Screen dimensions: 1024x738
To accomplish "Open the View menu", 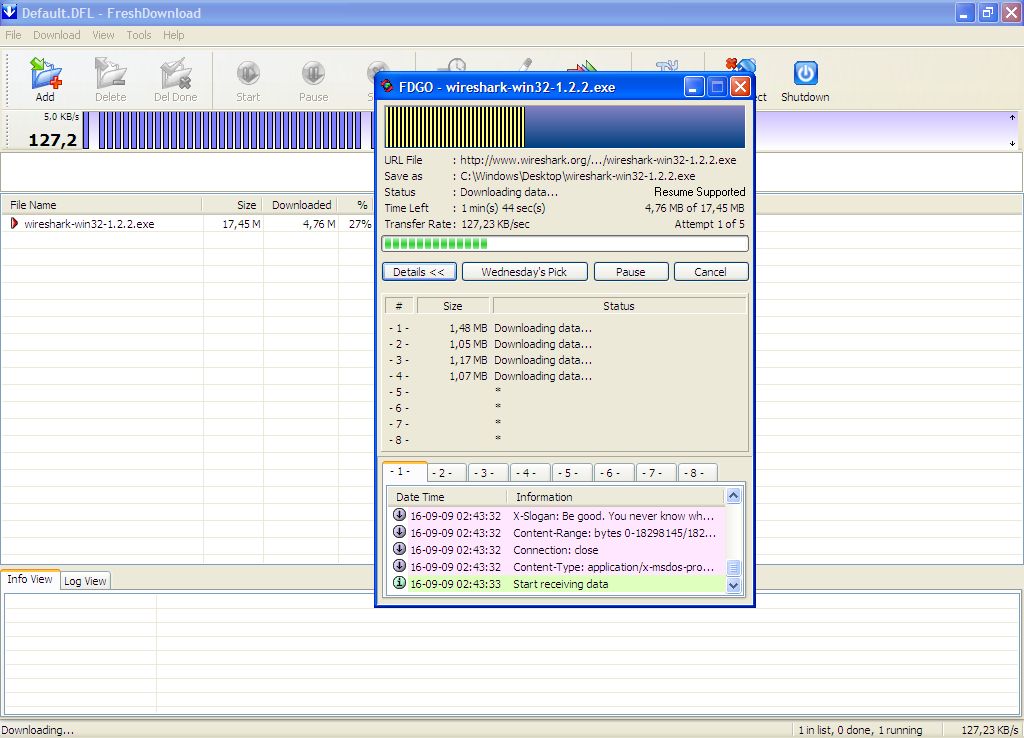I will tap(103, 35).
